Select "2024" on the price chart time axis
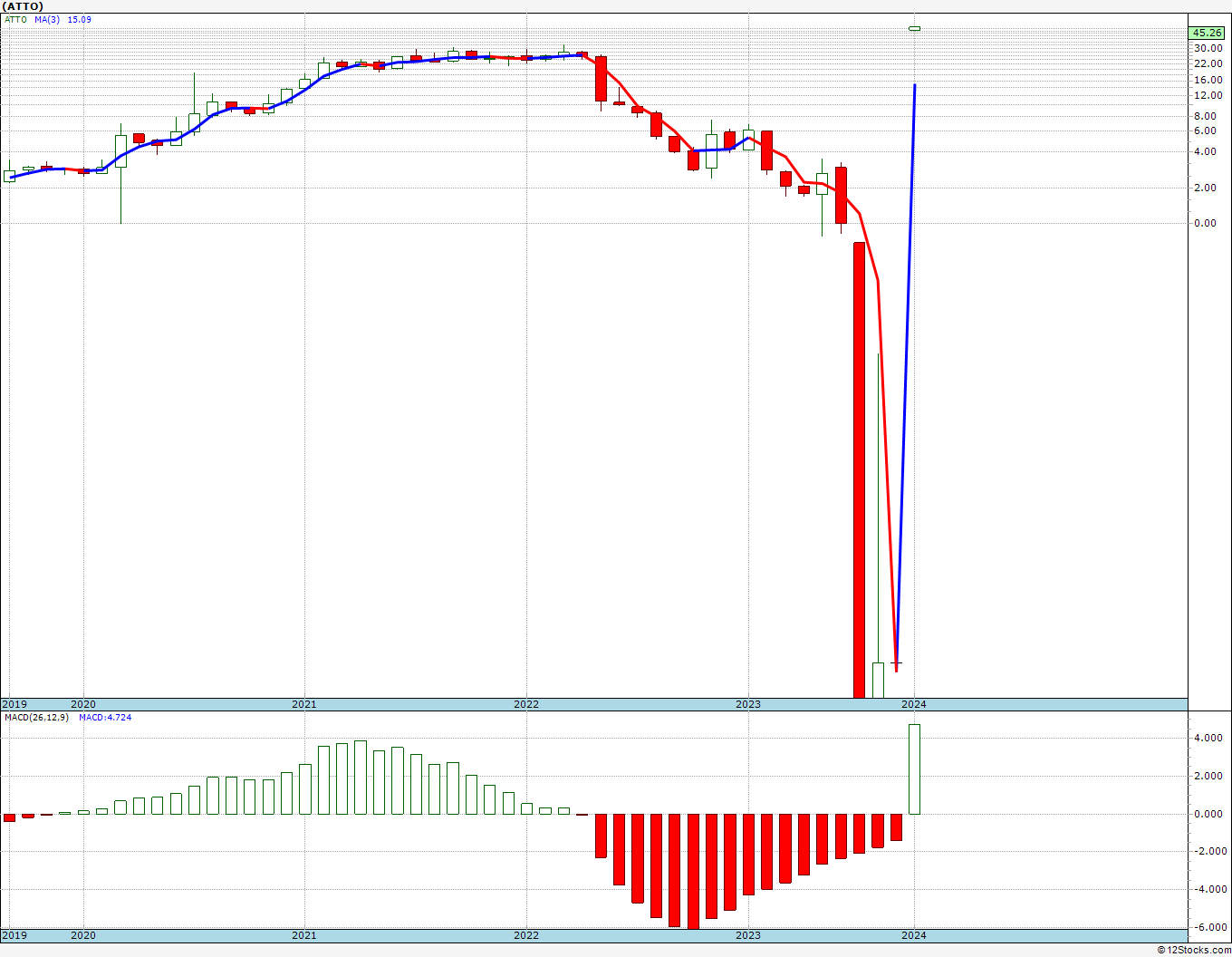The height and width of the screenshot is (957, 1232). pos(914,704)
